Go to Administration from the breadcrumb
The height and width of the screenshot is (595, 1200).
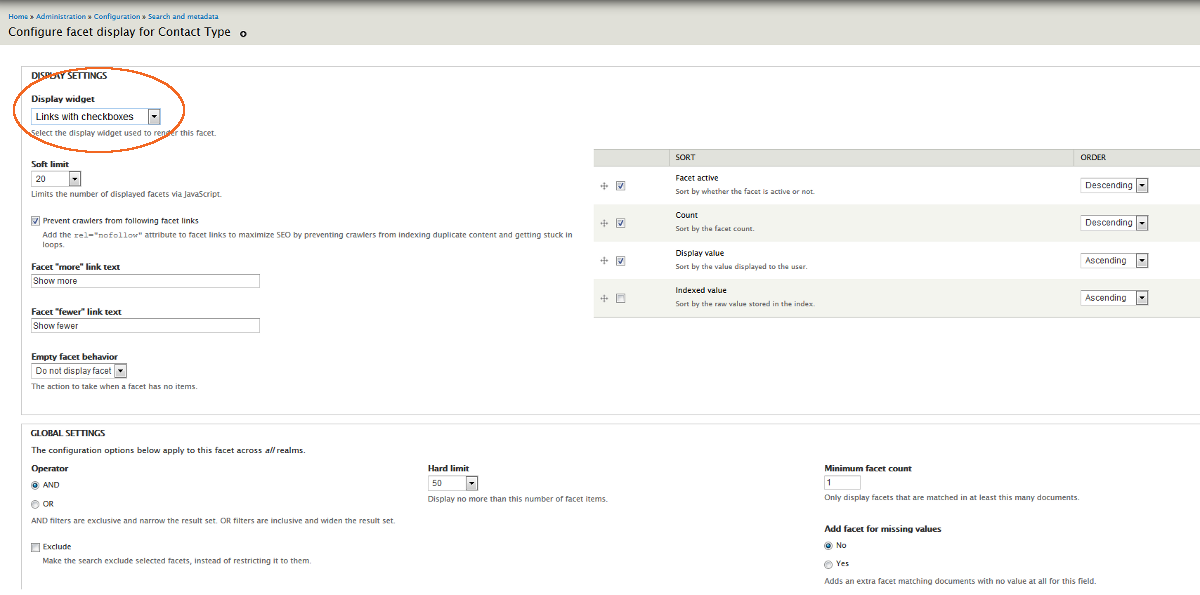tap(61, 16)
